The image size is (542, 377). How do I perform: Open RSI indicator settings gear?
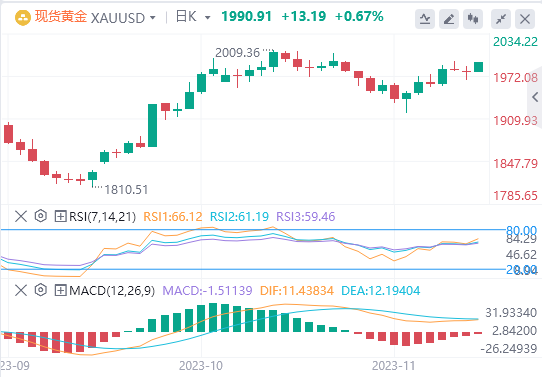[41, 216]
